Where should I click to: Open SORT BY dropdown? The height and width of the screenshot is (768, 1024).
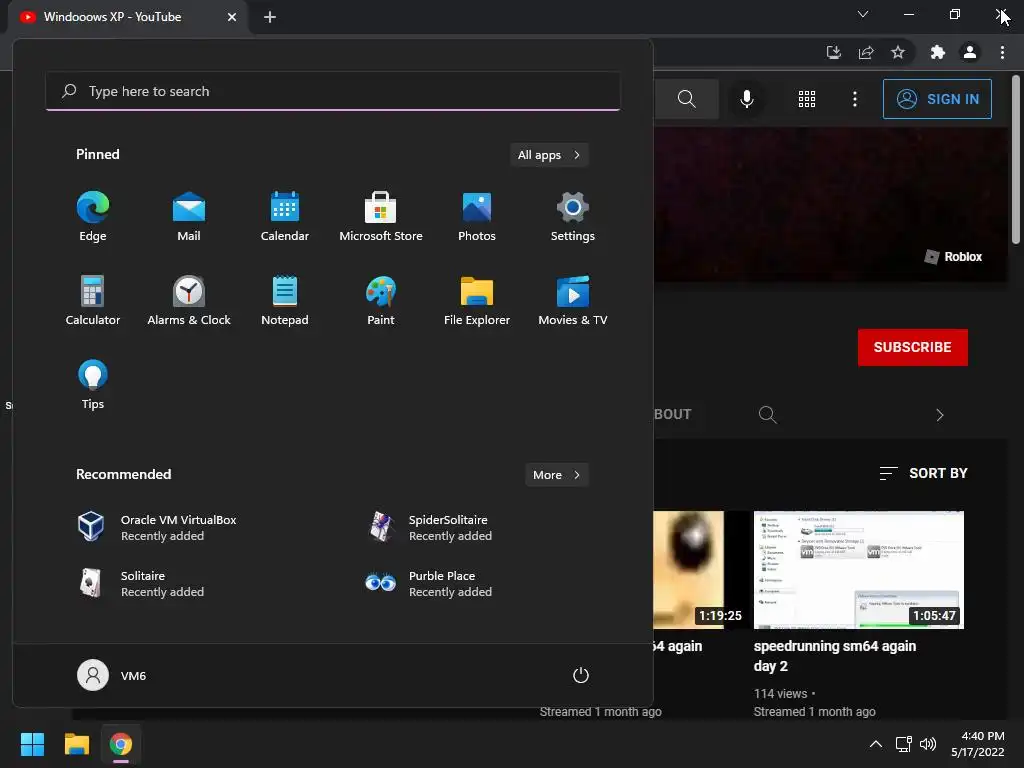click(x=923, y=473)
